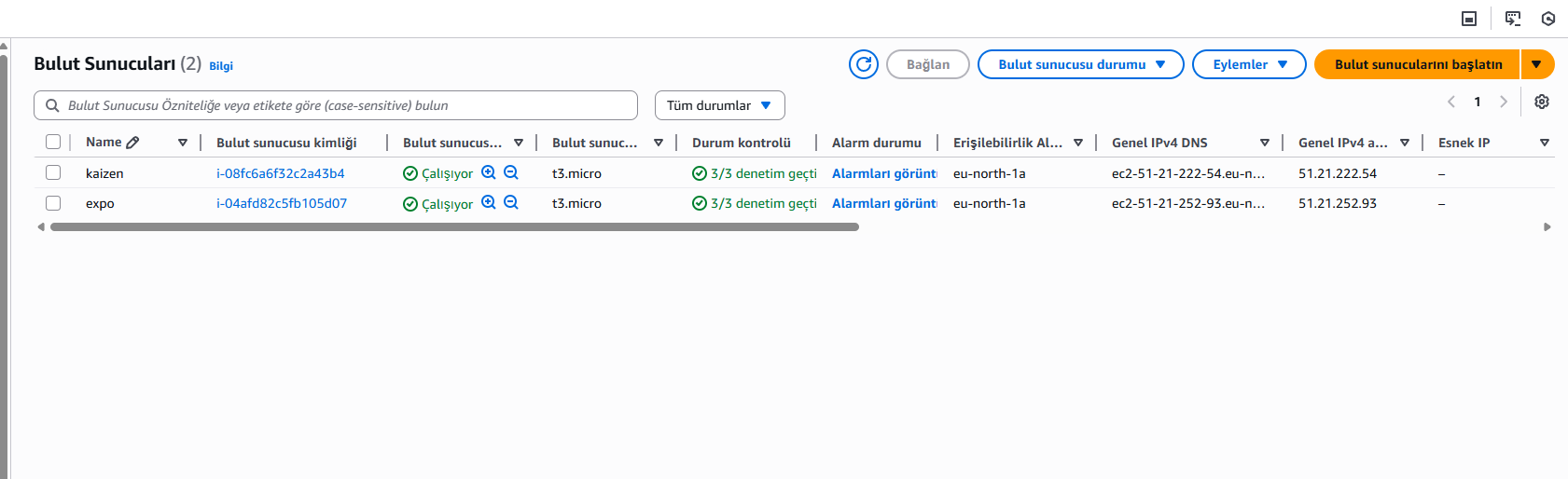The height and width of the screenshot is (479, 1568).
Task: Click zoom-out icon in expo row
Action: tap(511, 202)
